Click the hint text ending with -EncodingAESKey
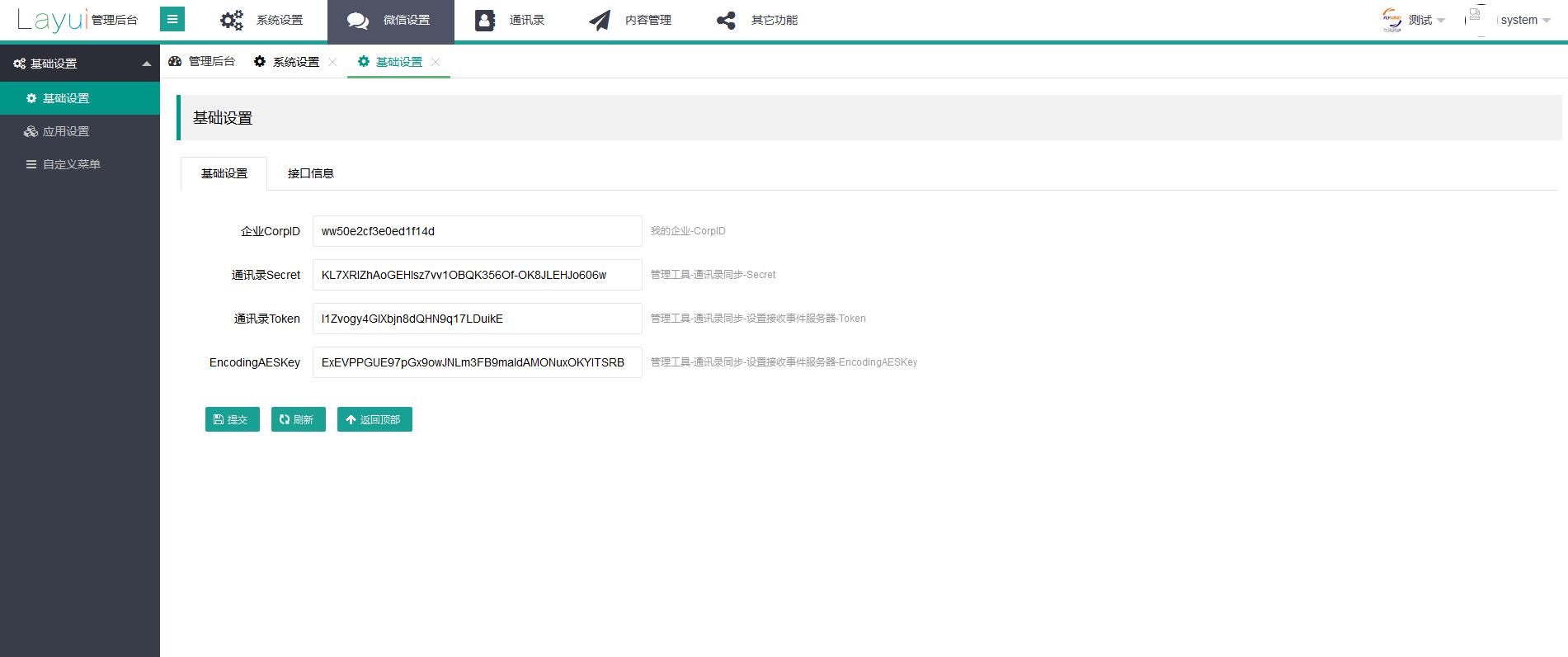This screenshot has height=657, width=1568. (x=784, y=362)
